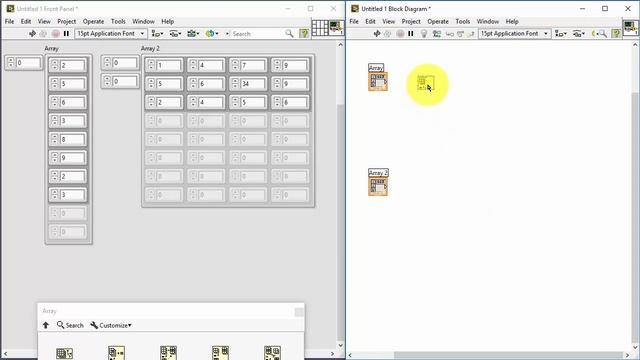Open Block Diagram font dropdown
Viewport: 640px width, 360px height.
514,33
